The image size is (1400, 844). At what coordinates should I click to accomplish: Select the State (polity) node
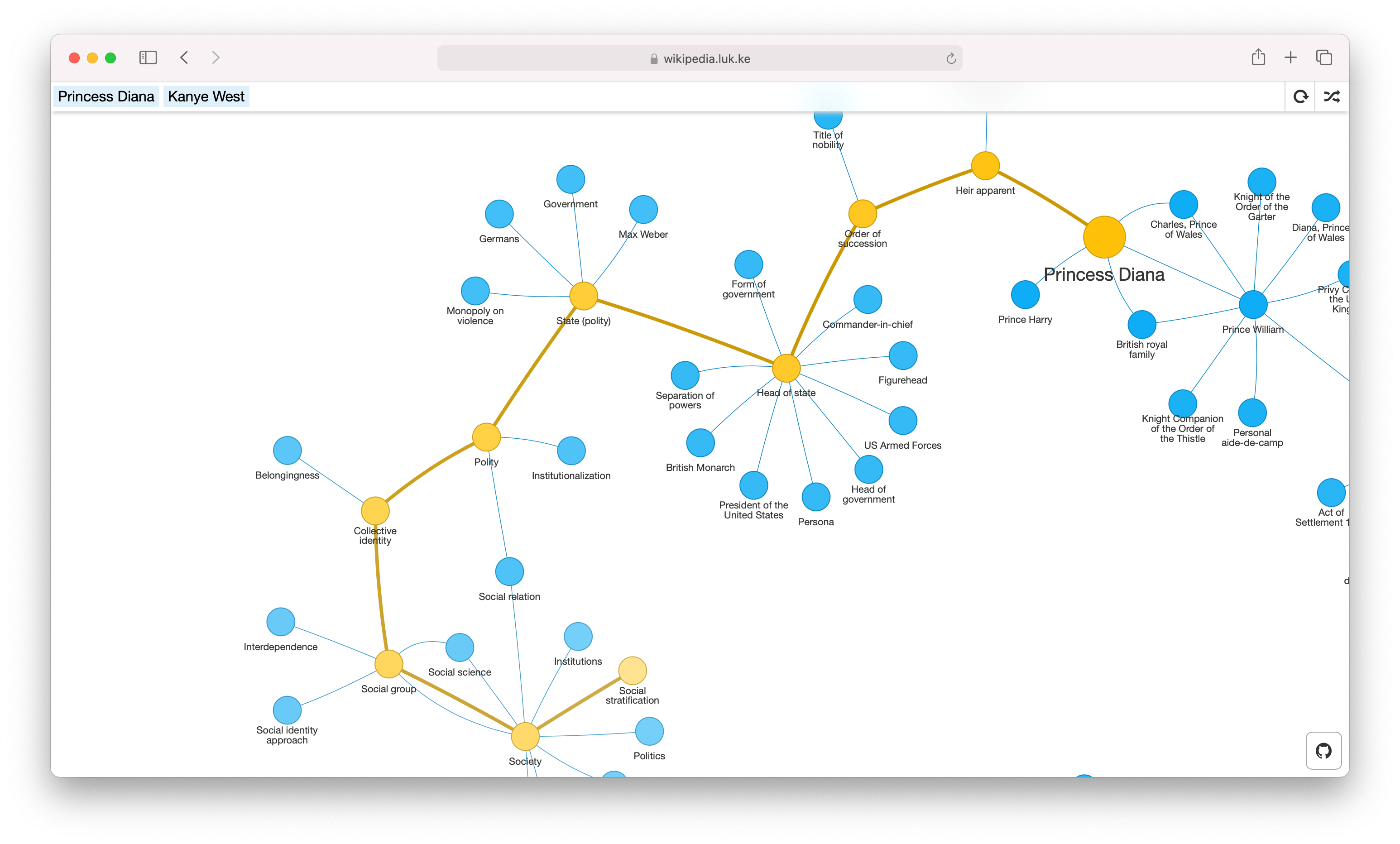584,296
